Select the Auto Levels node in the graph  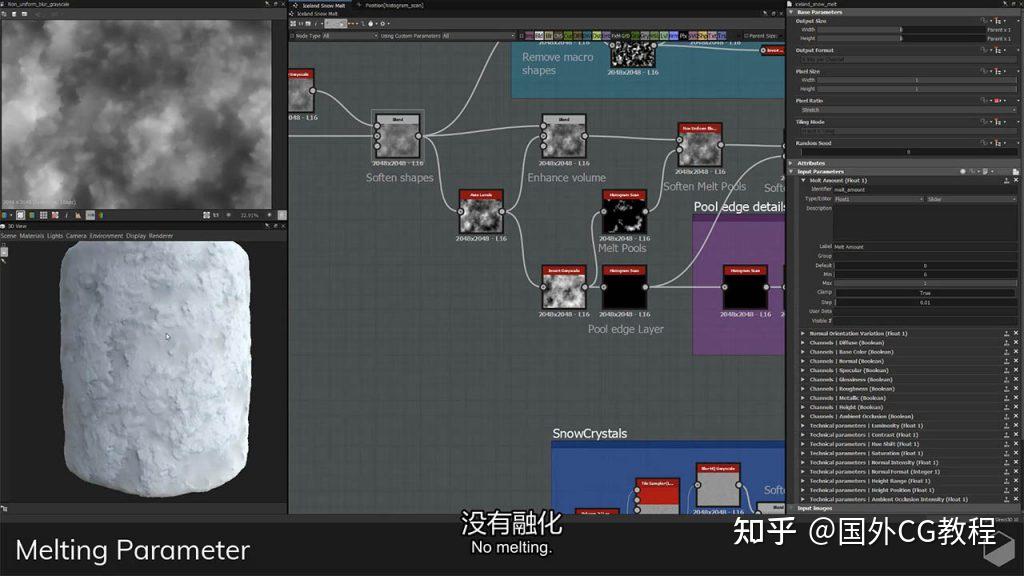(x=481, y=211)
